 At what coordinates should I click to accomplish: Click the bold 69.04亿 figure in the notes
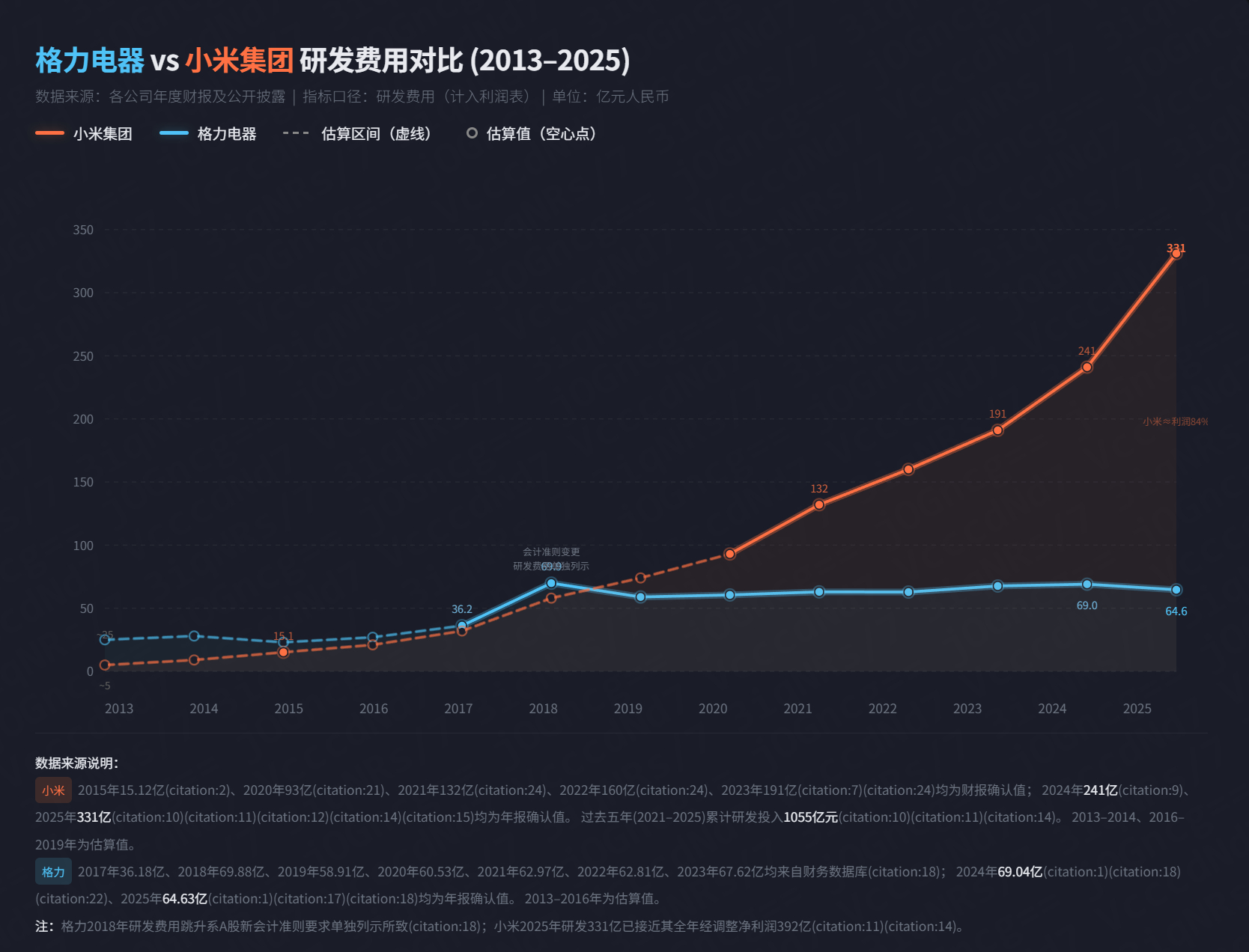(1020, 872)
